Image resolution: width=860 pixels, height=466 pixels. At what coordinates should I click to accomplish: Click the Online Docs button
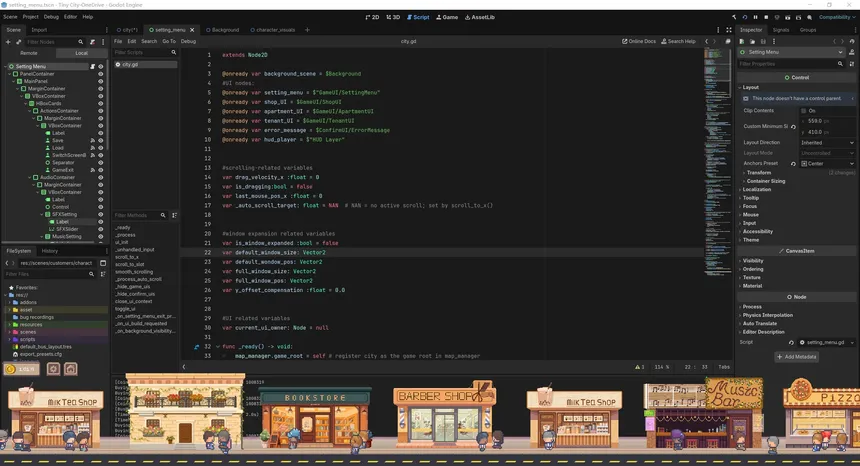639,41
